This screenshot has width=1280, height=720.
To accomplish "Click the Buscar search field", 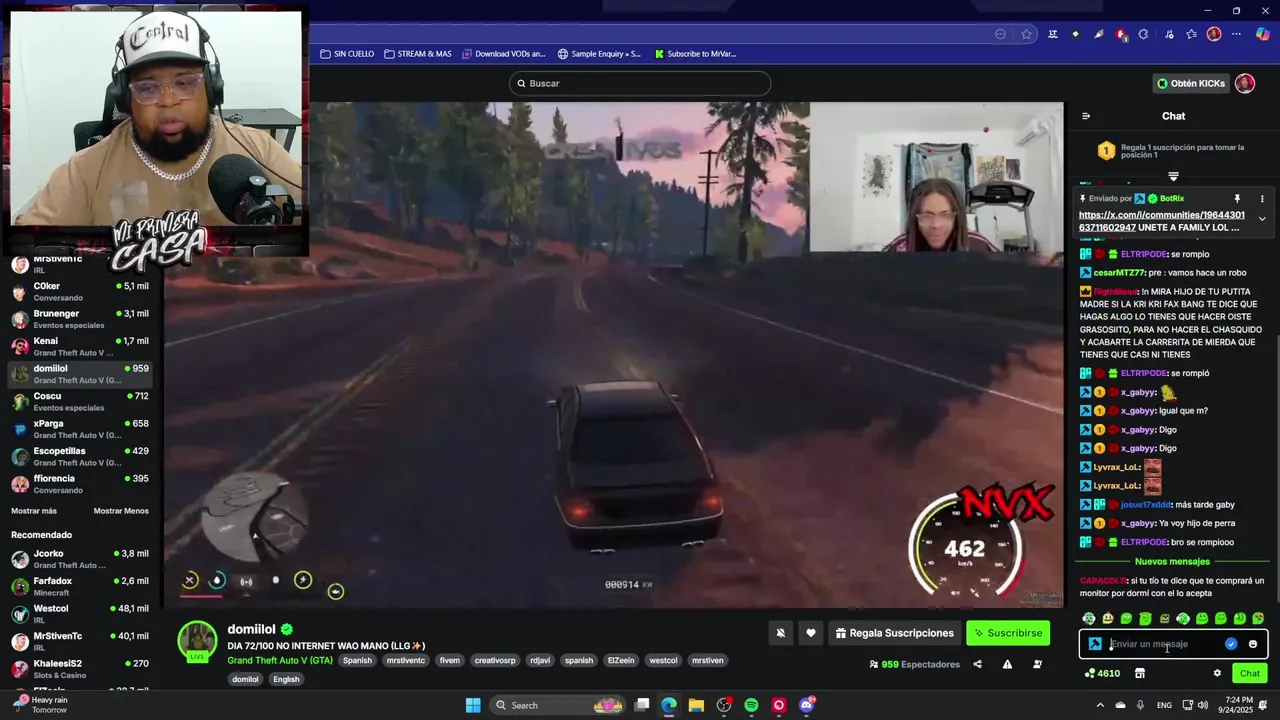I will tap(640, 83).
